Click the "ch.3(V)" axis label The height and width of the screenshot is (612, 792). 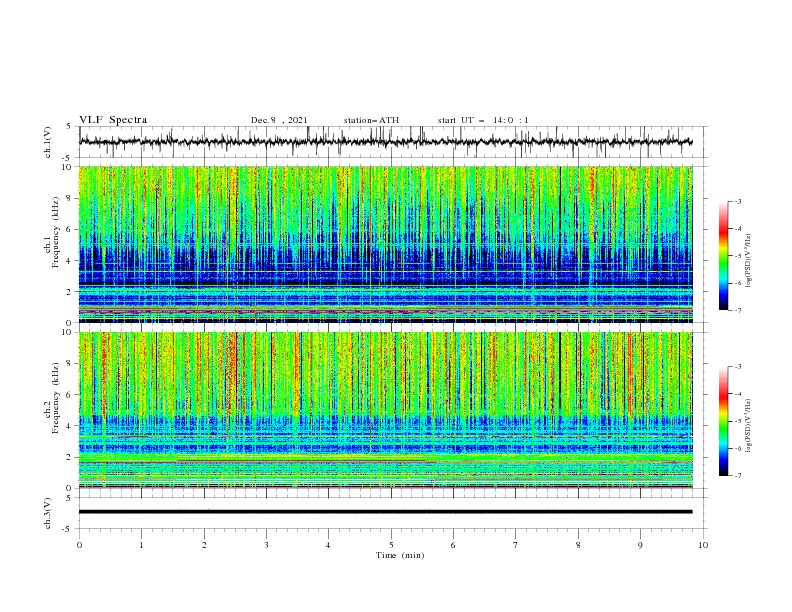coord(48,513)
